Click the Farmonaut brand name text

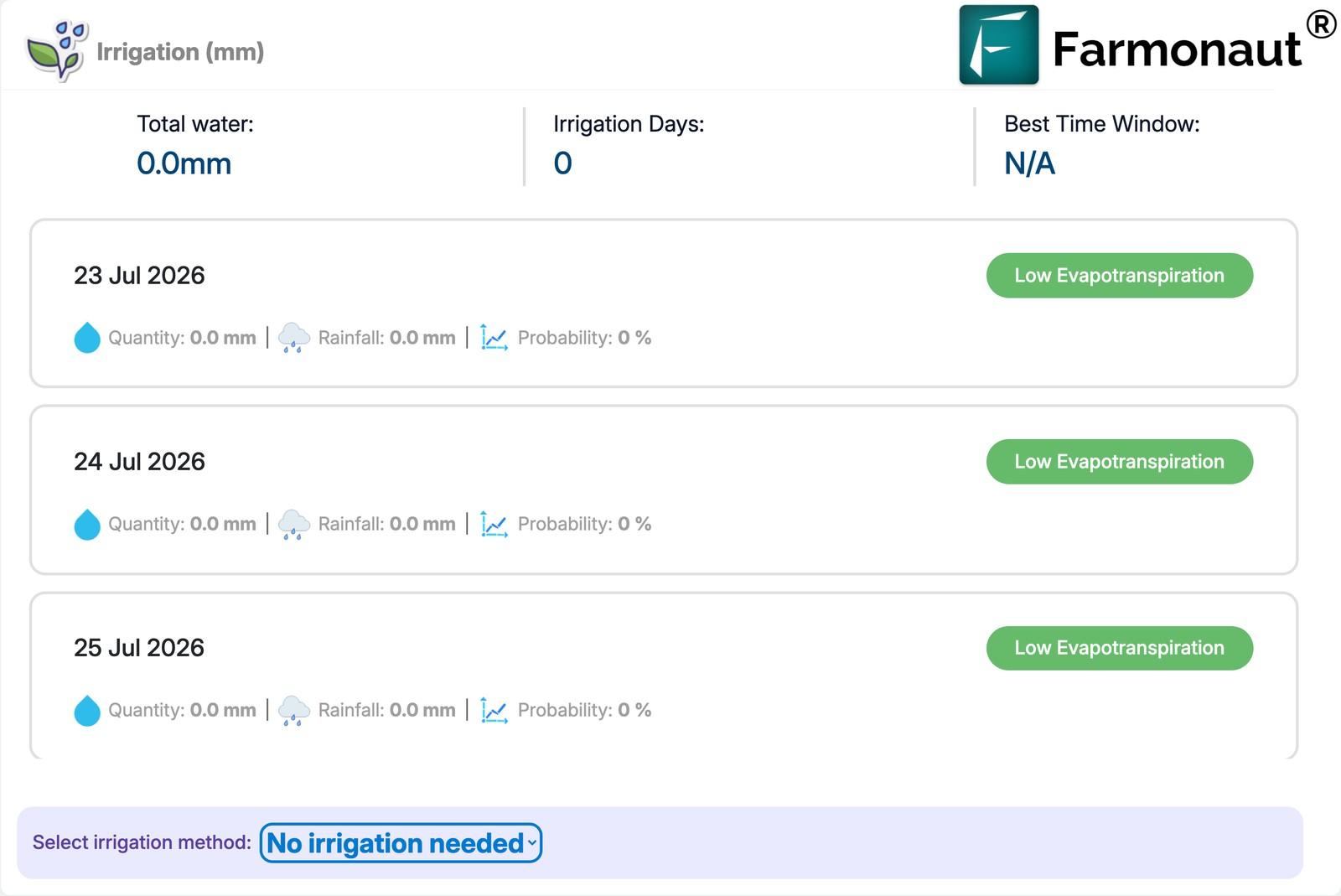point(1177,49)
